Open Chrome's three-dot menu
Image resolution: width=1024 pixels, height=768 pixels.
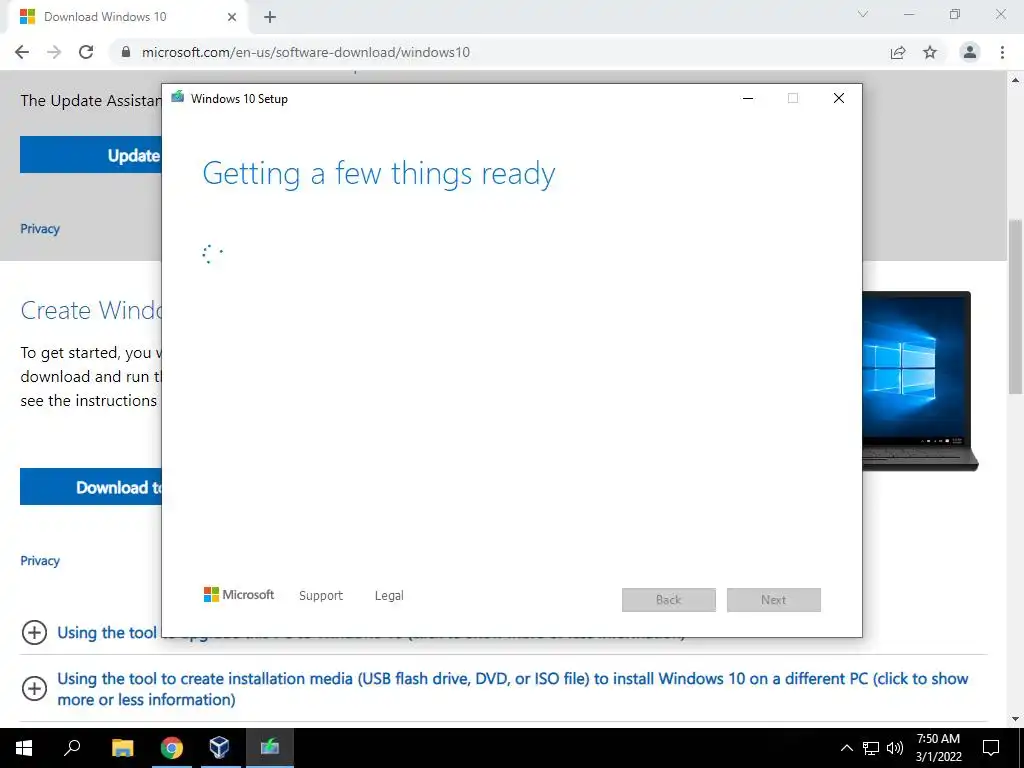[x=1002, y=52]
